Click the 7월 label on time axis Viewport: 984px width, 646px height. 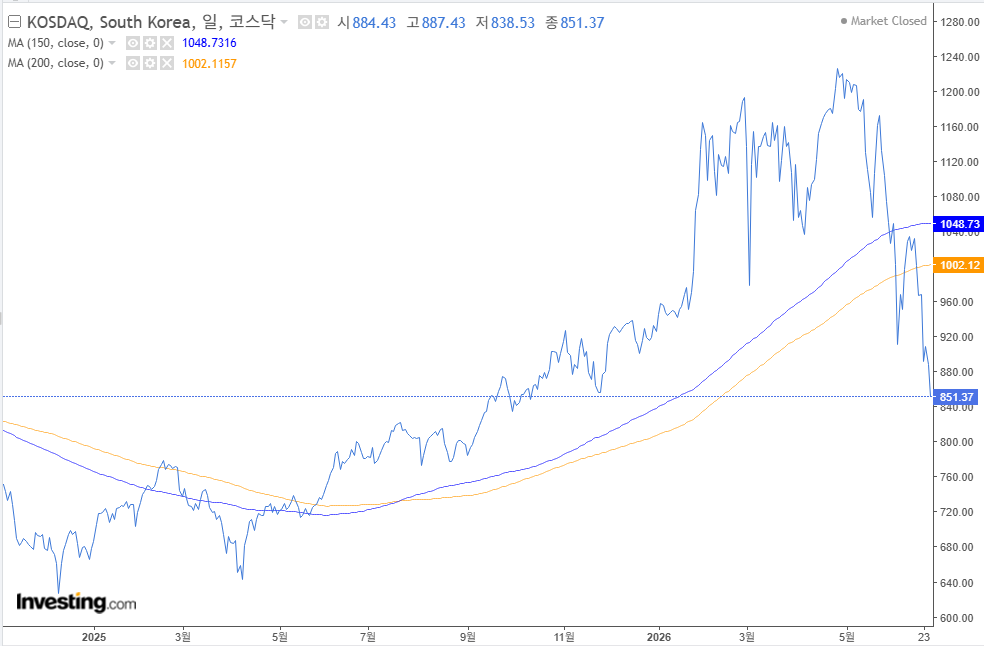point(368,637)
